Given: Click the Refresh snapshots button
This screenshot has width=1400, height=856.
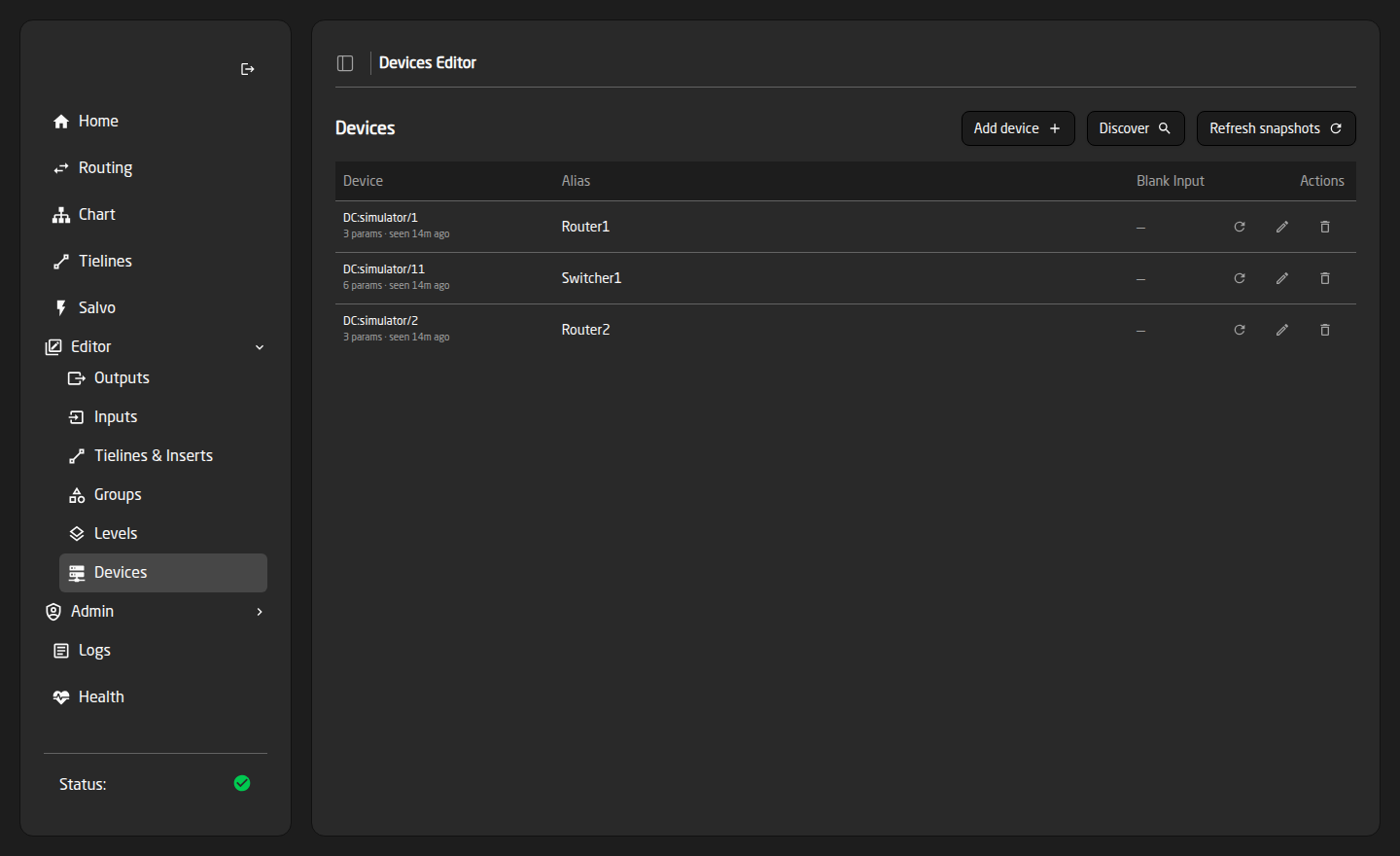Looking at the screenshot, I should click(x=1277, y=128).
